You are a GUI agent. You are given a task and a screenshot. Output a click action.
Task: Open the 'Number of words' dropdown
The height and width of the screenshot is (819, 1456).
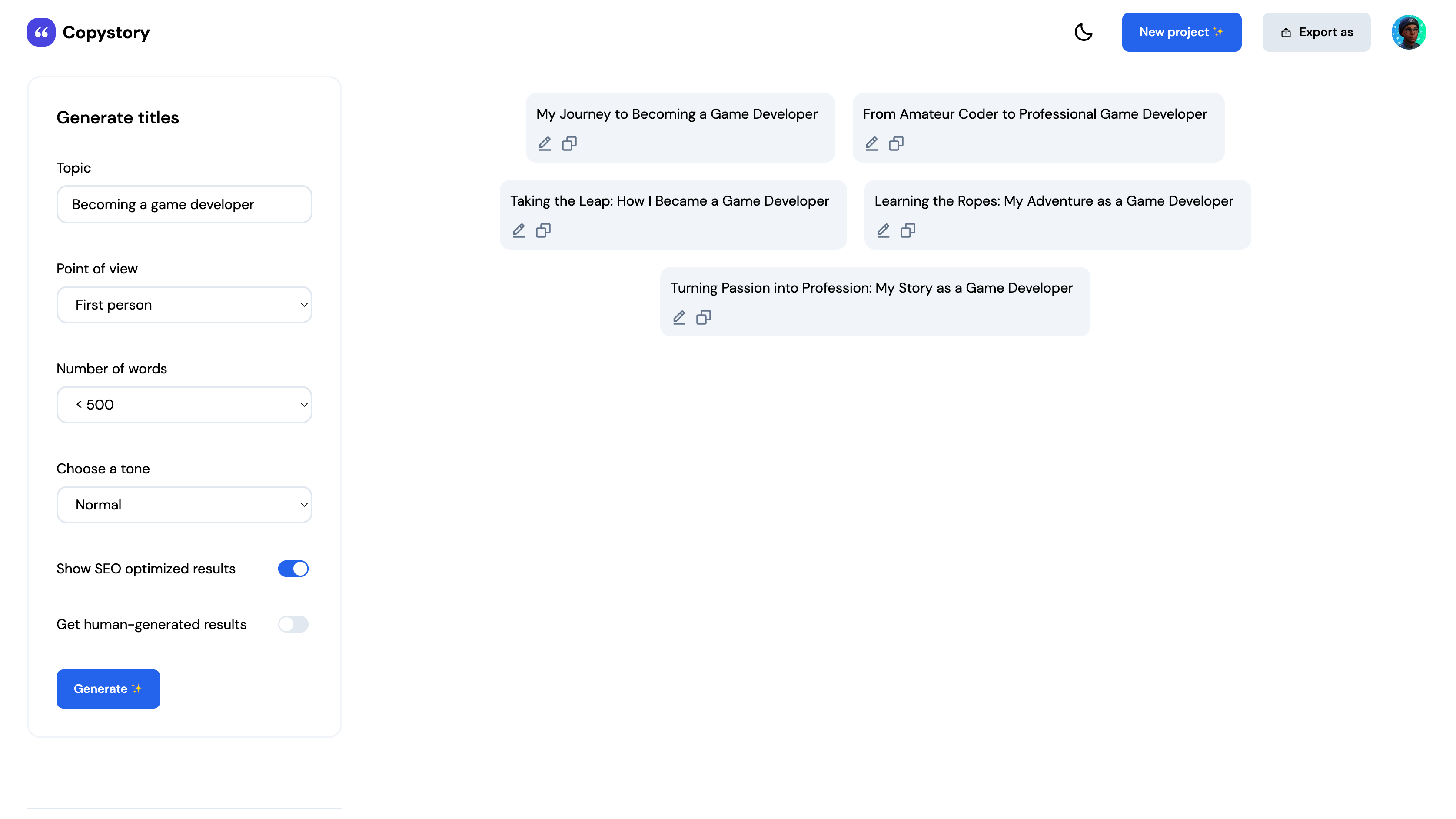[184, 404]
